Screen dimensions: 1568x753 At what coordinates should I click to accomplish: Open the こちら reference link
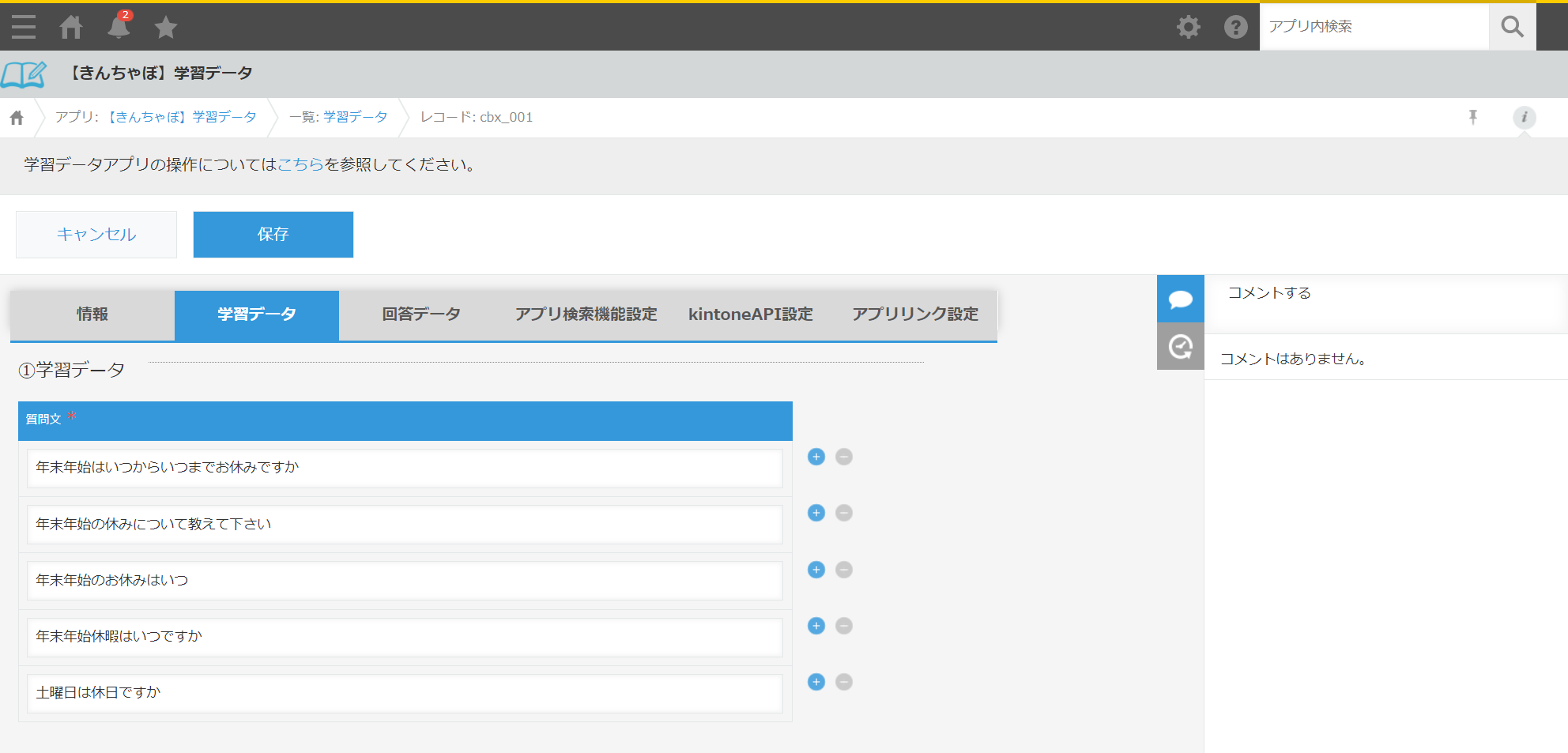pyautogui.click(x=300, y=164)
